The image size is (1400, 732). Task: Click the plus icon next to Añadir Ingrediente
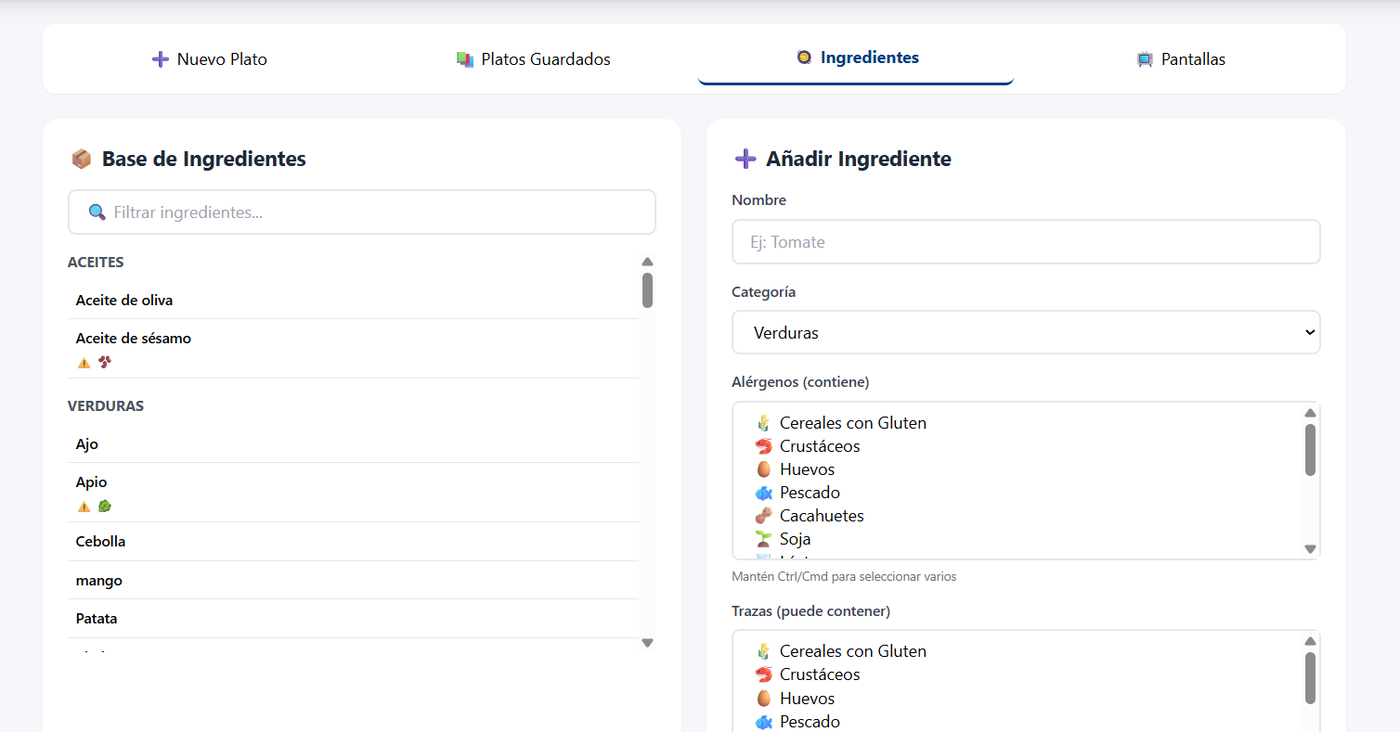pos(745,159)
